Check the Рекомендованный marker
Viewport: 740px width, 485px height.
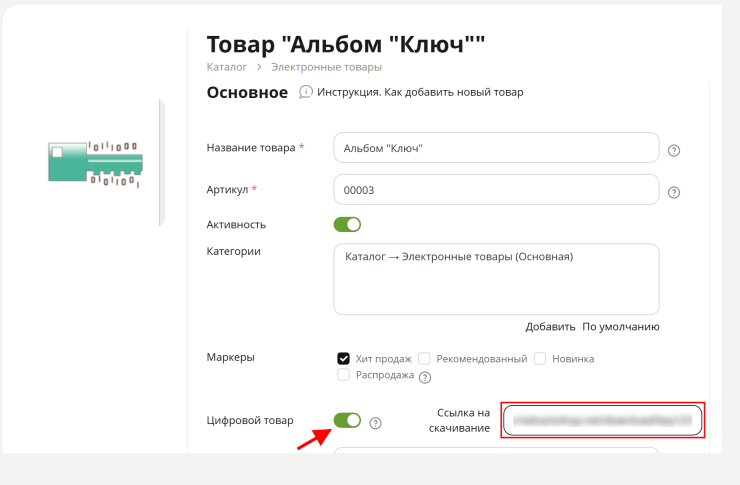[424, 359]
